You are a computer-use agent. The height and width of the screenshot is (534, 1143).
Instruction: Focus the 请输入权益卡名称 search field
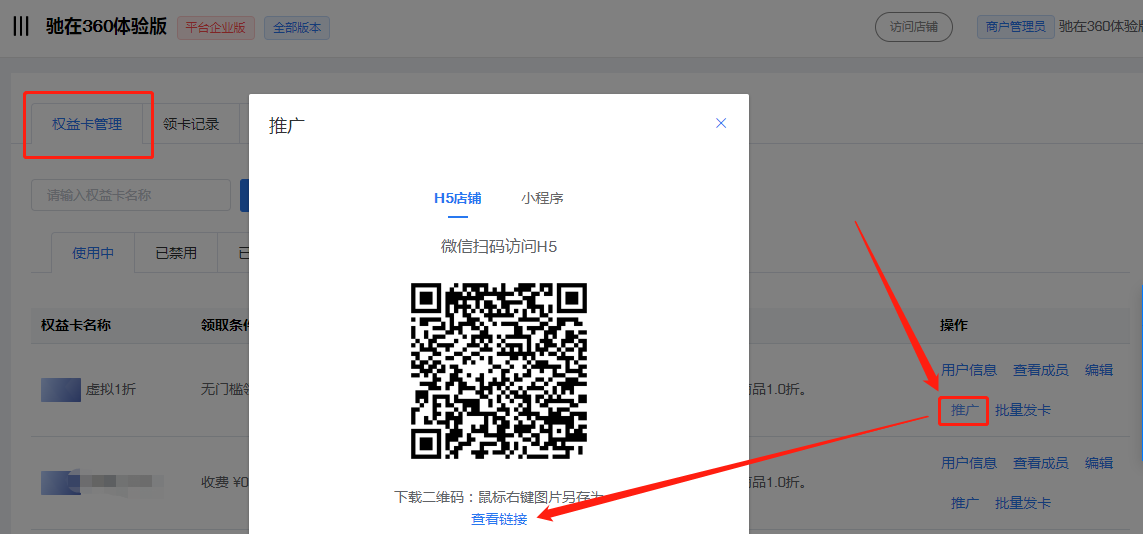tap(131, 195)
